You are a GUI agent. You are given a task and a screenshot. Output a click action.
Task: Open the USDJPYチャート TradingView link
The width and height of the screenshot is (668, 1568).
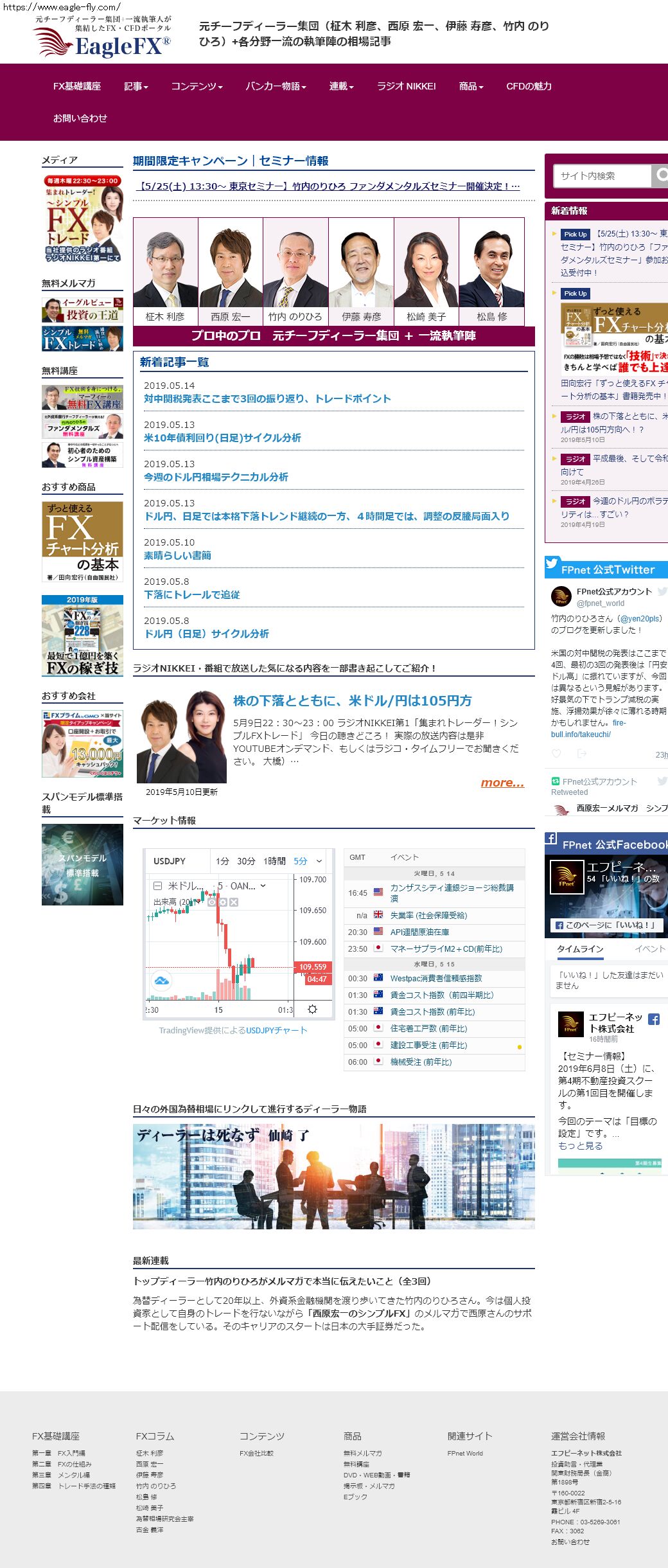point(277,1030)
